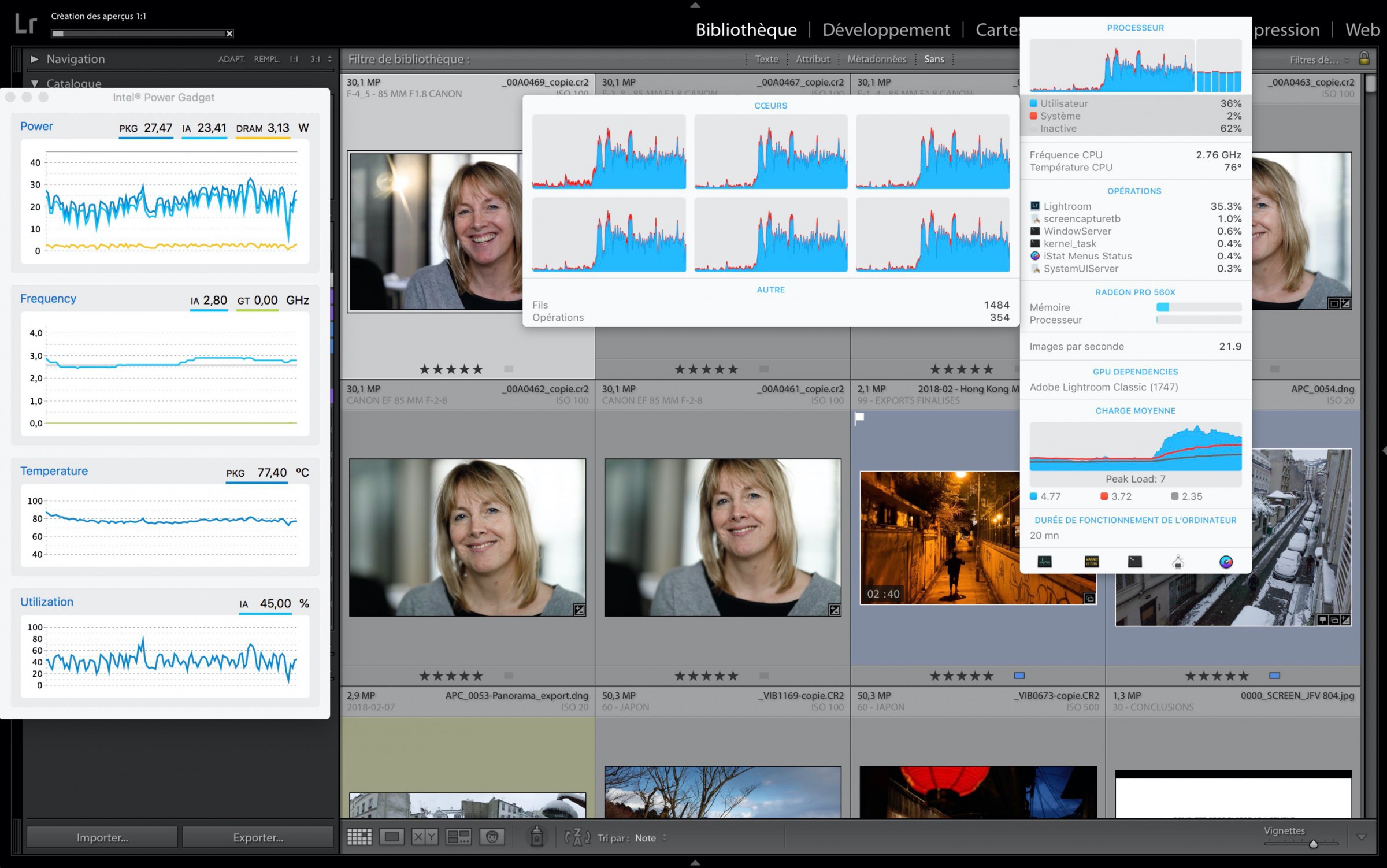Click develop adjustments badge on _00A0461_copie.cr2

835,609
